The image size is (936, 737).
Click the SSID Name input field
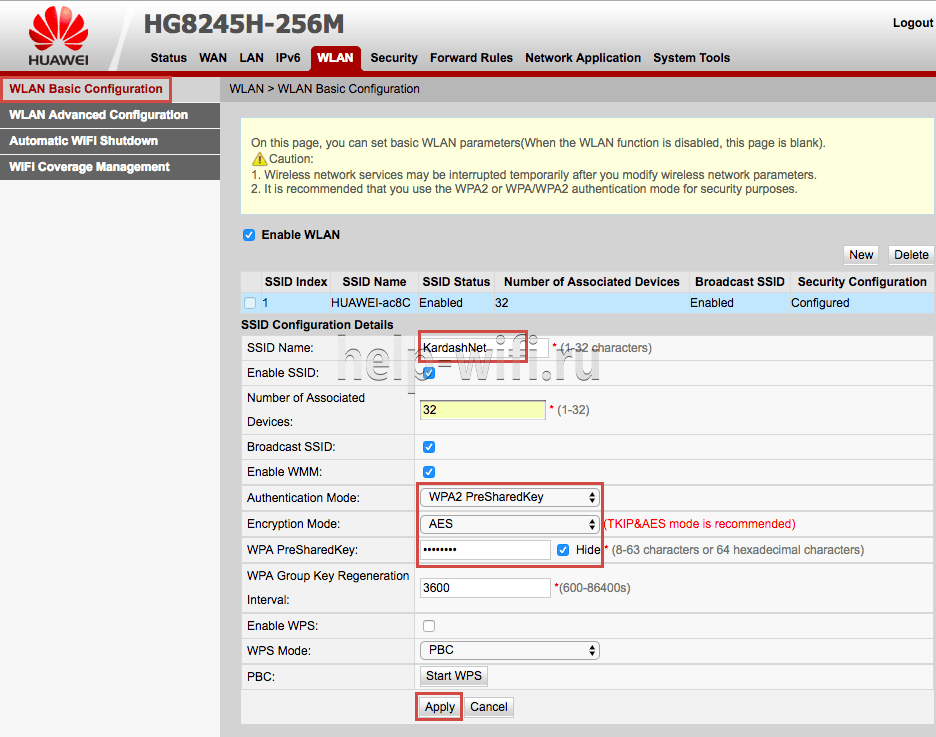click(x=483, y=348)
